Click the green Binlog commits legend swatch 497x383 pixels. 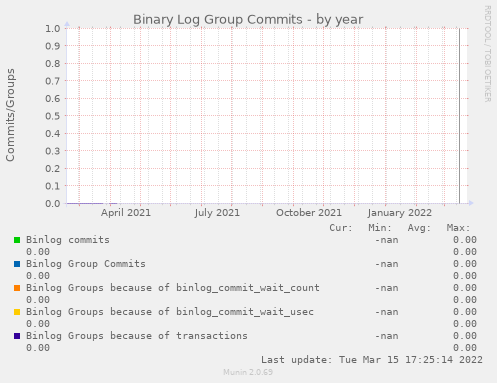[x=17, y=240]
